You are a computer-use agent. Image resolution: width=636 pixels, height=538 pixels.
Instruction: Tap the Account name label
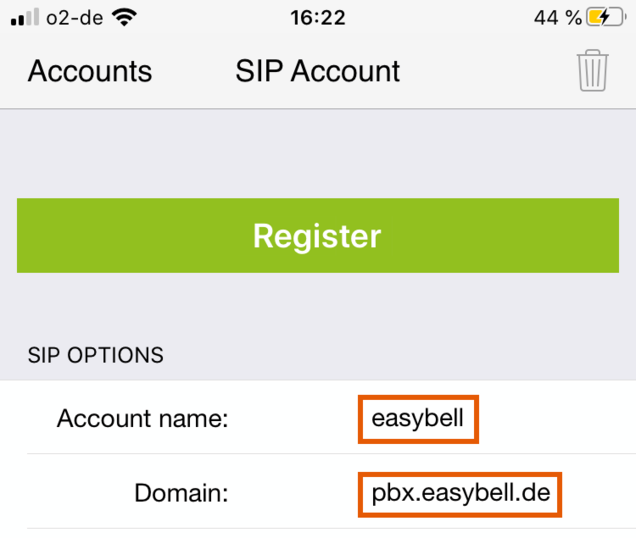tap(143, 418)
